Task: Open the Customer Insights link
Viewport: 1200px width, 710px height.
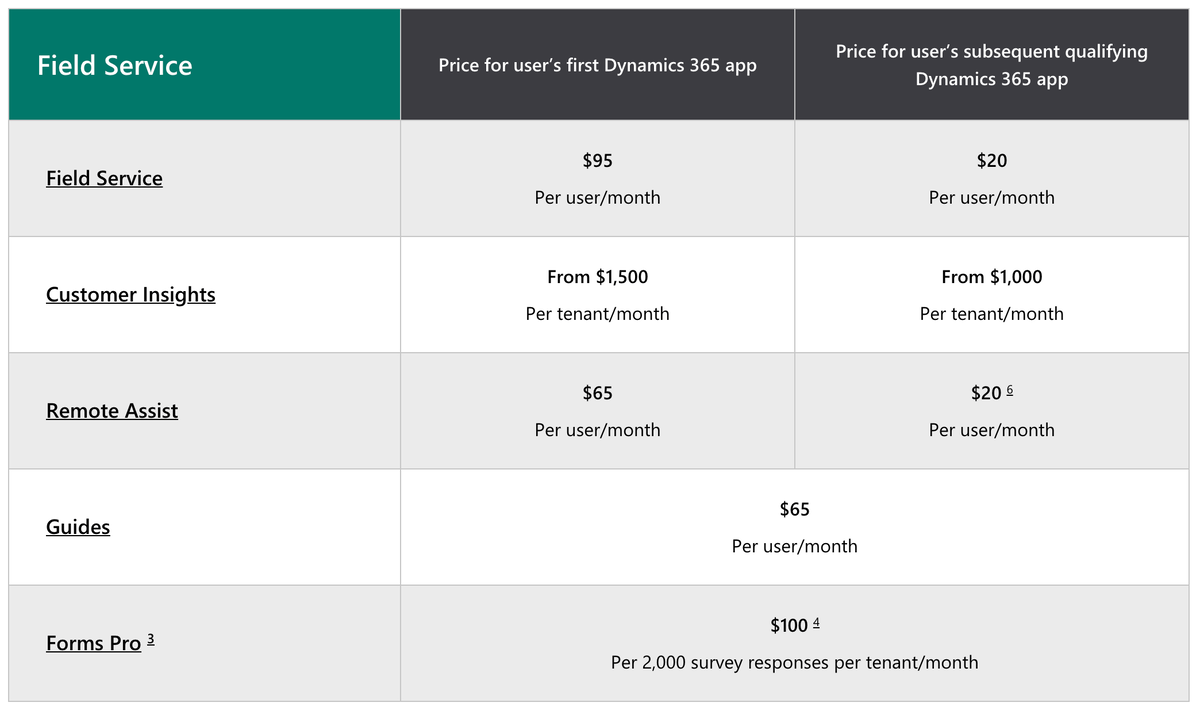Action: click(x=131, y=295)
